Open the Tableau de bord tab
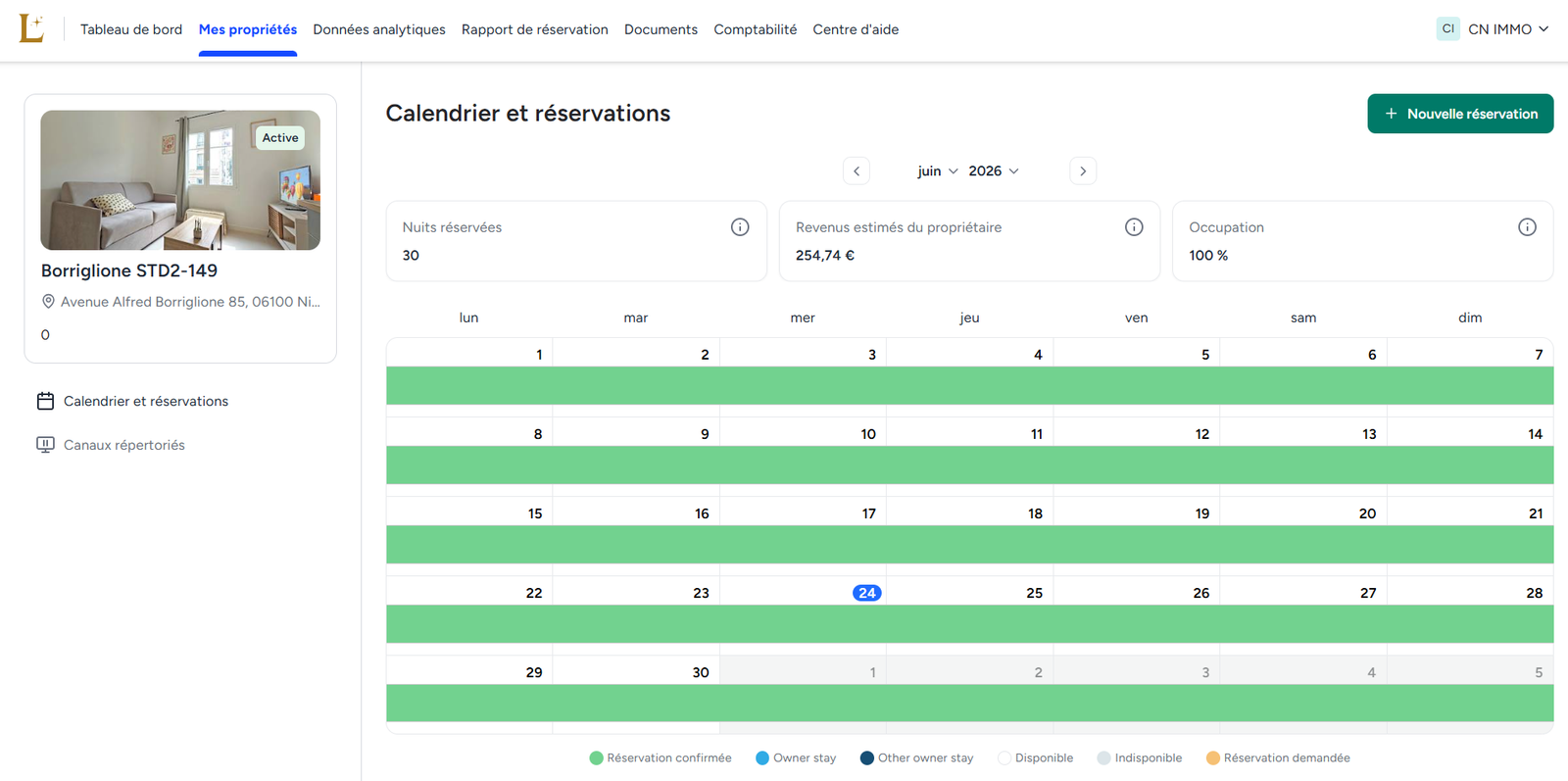The image size is (1568, 781). click(x=131, y=29)
